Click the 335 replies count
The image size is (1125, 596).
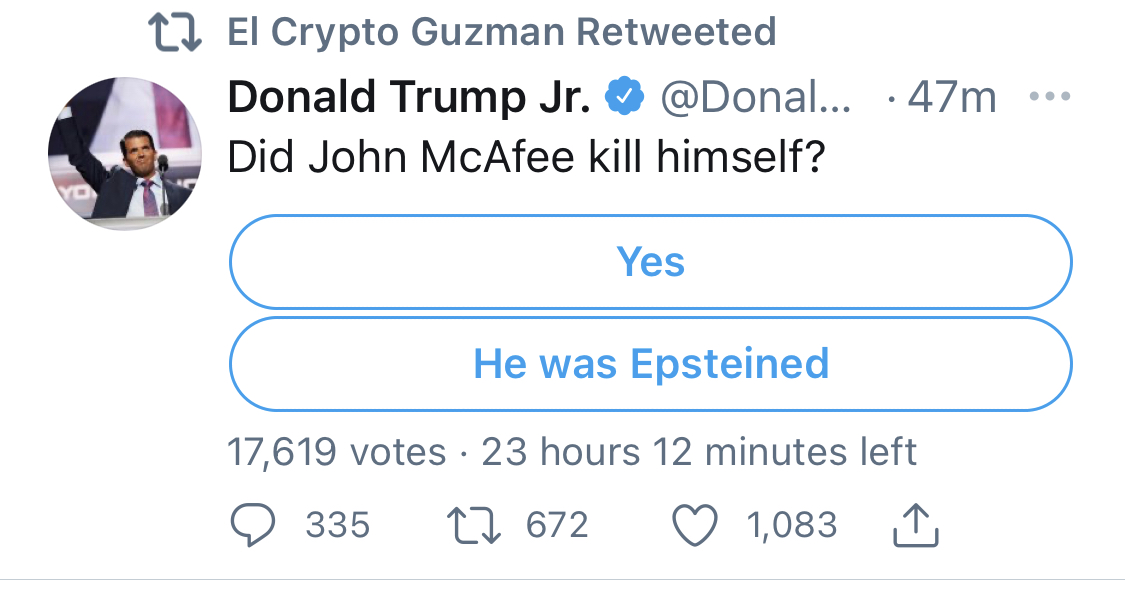(337, 525)
